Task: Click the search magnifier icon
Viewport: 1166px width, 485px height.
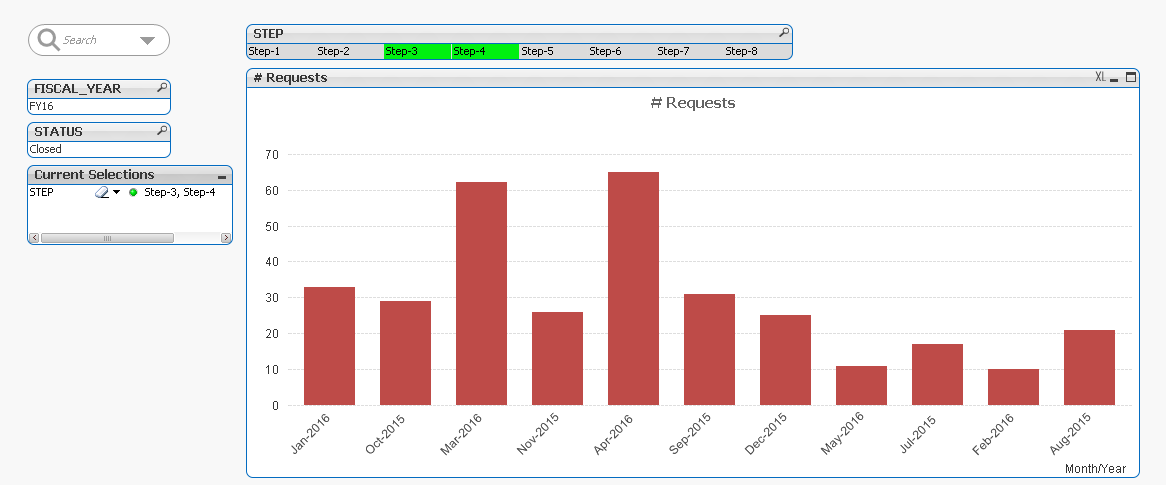Action: click(x=49, y=39)
